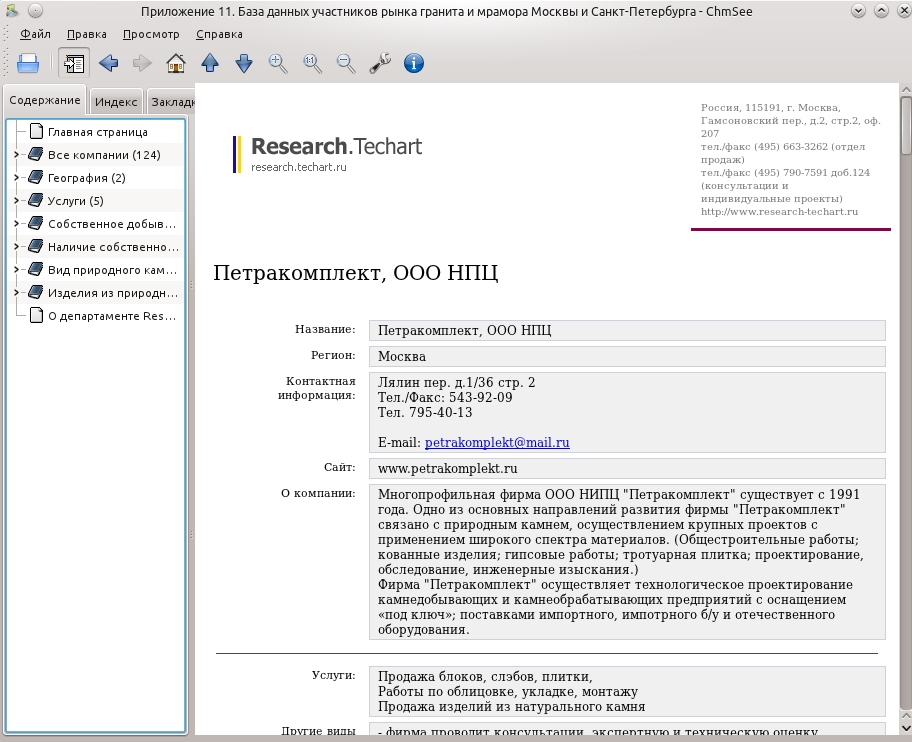Zoom out with the minus magnifier
The width and height of the screenshot is (912, 742).
[x=346, y=63]
